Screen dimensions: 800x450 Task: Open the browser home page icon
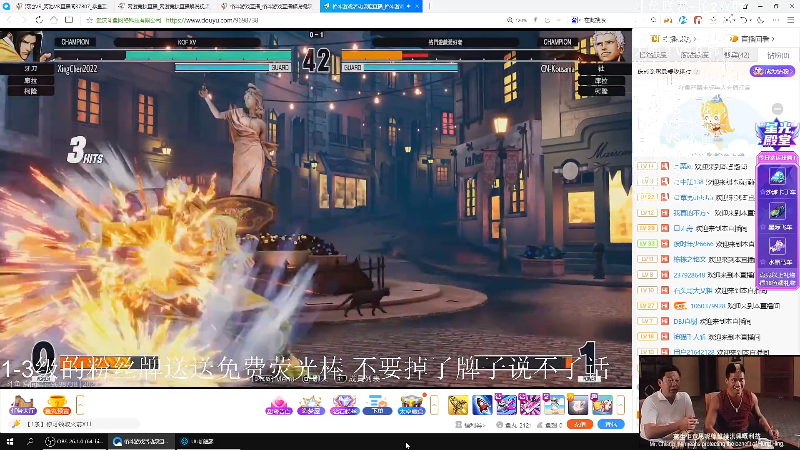click(x=54, y=20)
